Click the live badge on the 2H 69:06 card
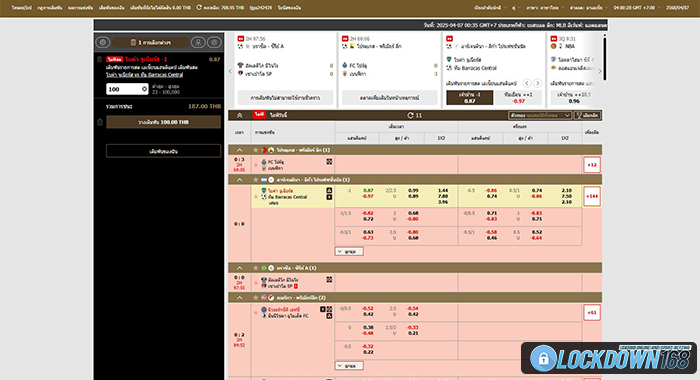The height and width of the screenshot is (380, 700). 345,39
